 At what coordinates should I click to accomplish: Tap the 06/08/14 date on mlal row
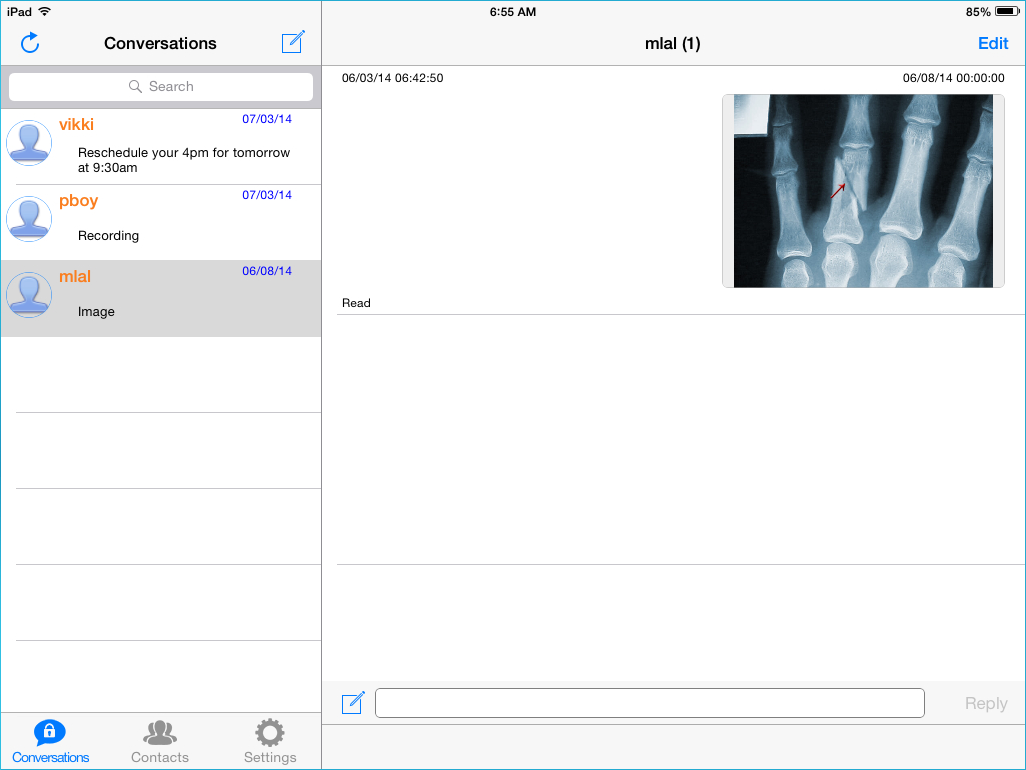(x=267, y=271)
